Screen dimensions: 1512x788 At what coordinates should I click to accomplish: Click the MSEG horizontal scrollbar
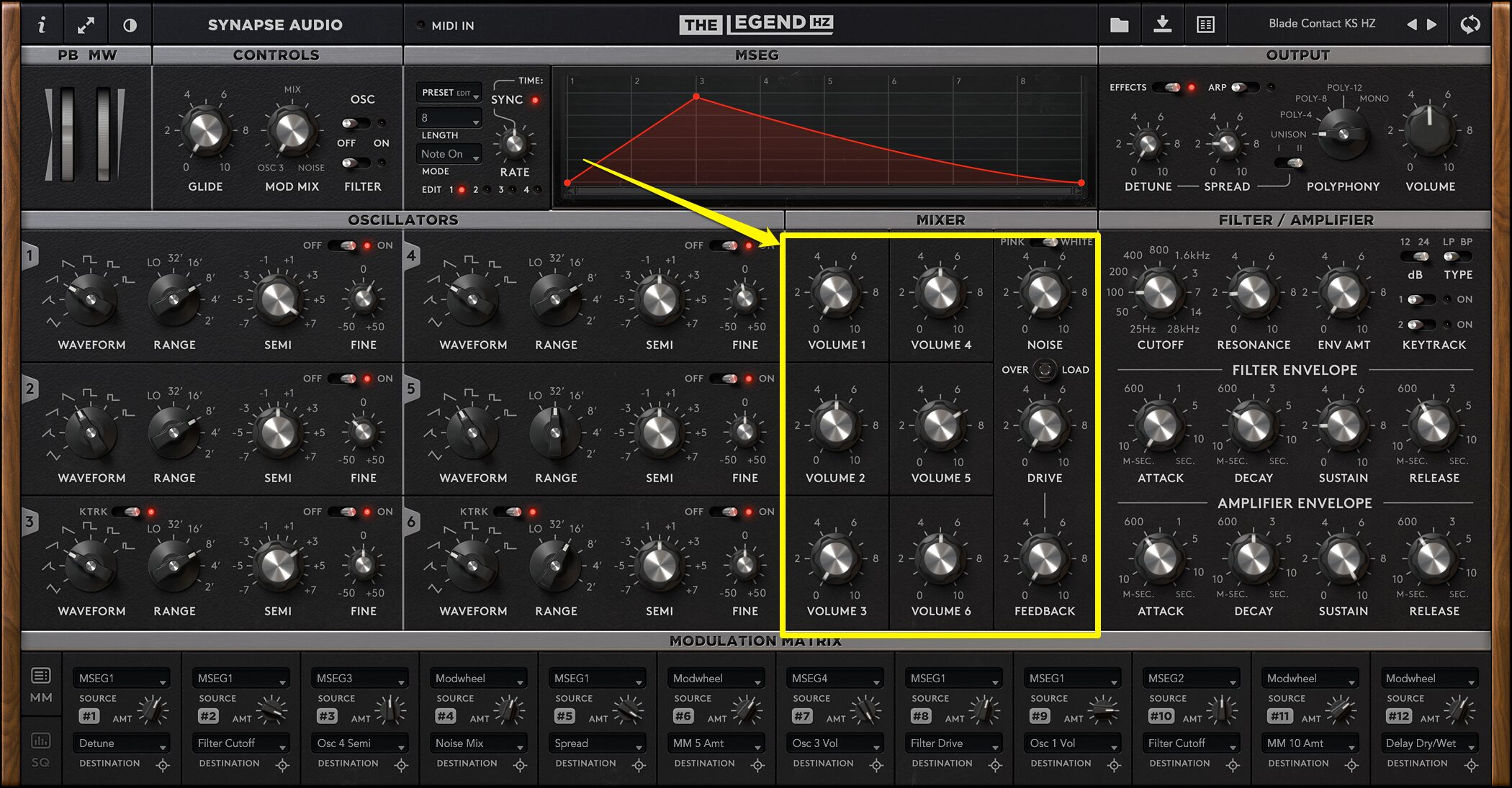(824, 191)
